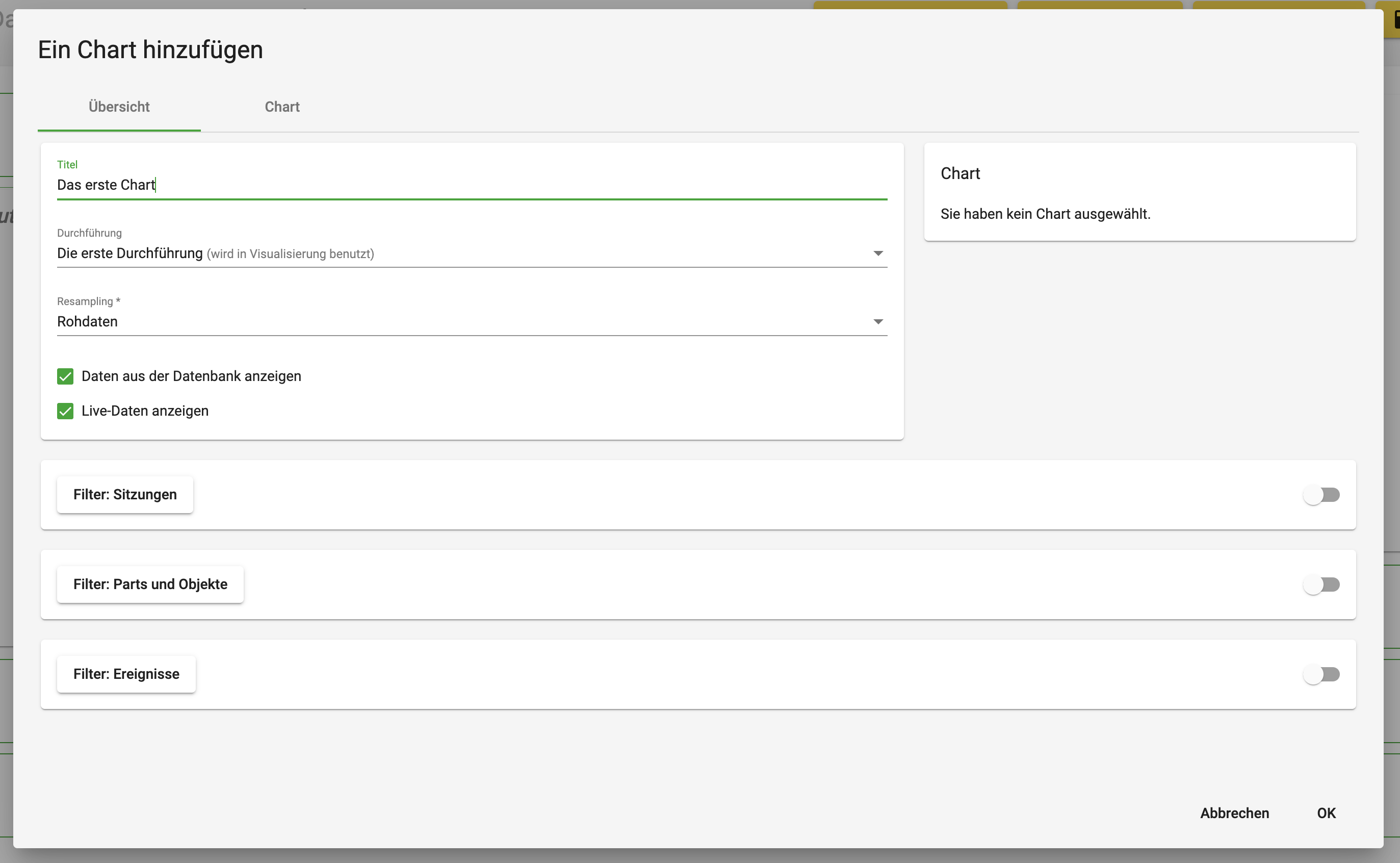Switch to the Chart tab
The width and height of the screenshot is (1400, 863).
282,107
